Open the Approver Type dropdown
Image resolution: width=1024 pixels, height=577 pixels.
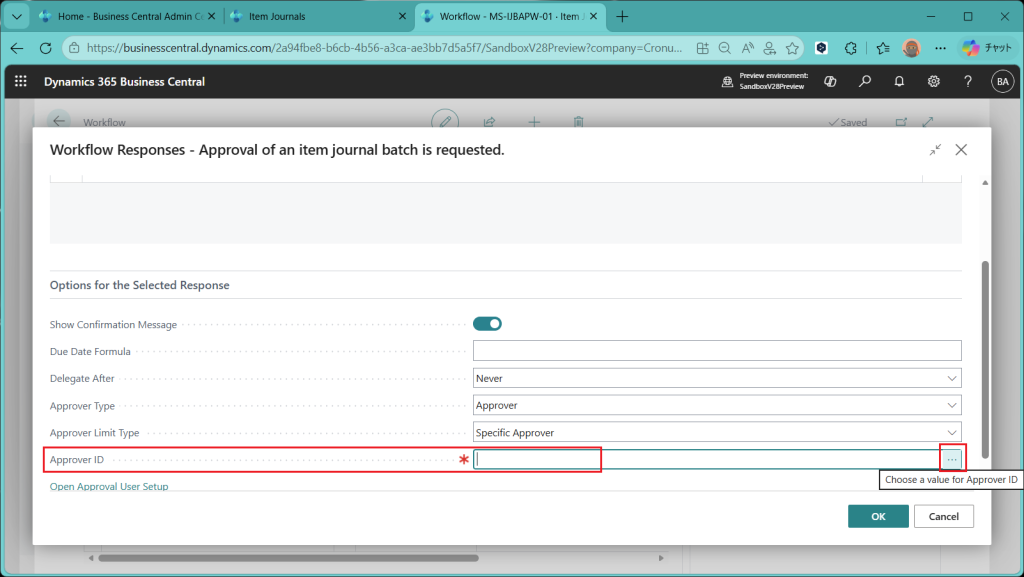point(716,406)
